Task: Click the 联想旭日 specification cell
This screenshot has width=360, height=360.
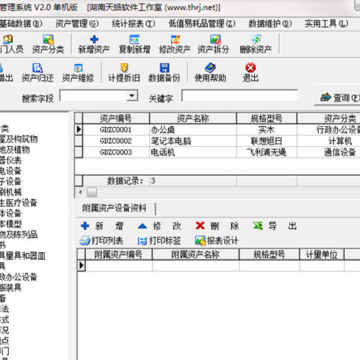Action: click(x=267, y=141)
